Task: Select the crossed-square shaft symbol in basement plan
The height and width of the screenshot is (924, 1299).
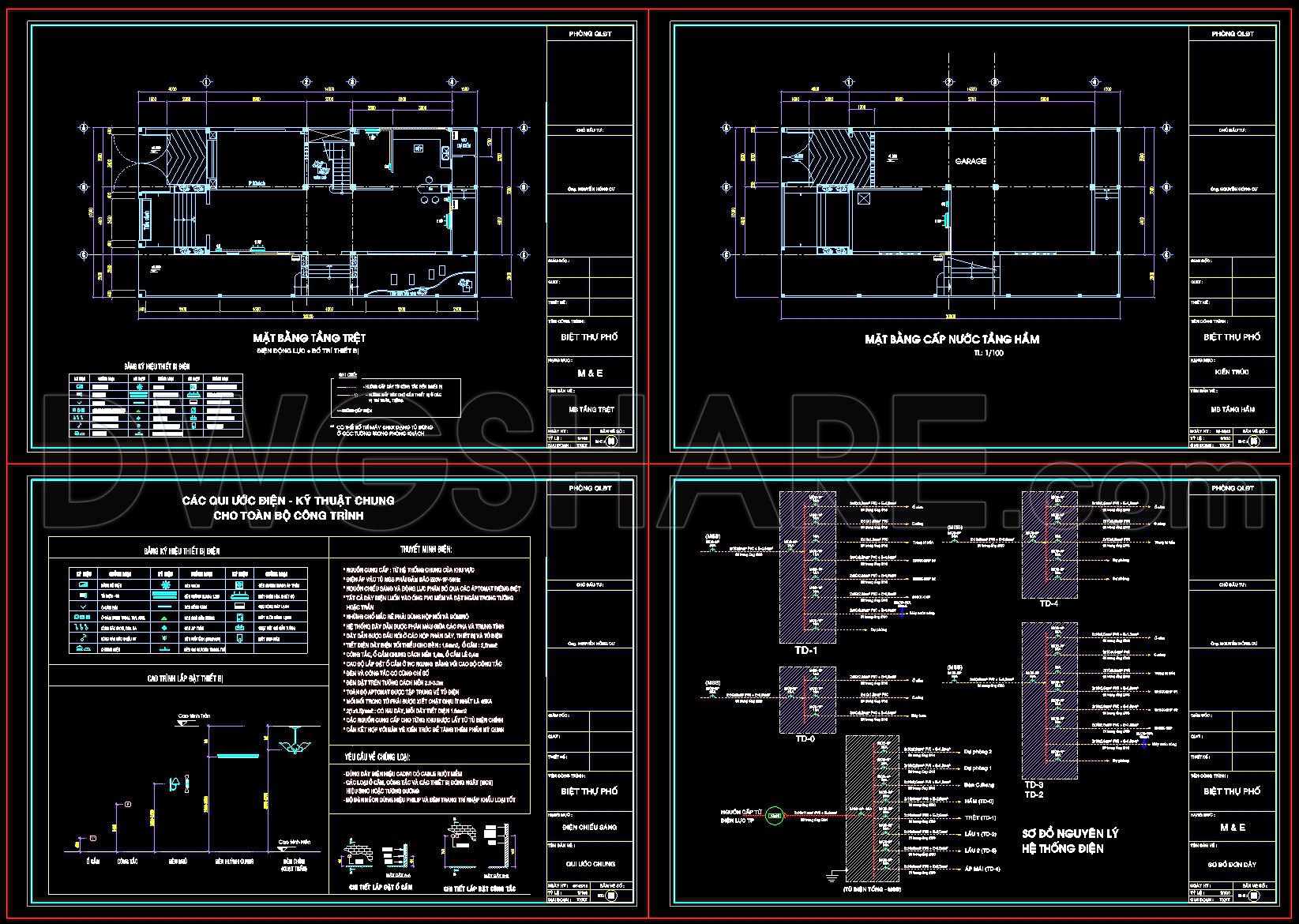Action: [862, 199]
